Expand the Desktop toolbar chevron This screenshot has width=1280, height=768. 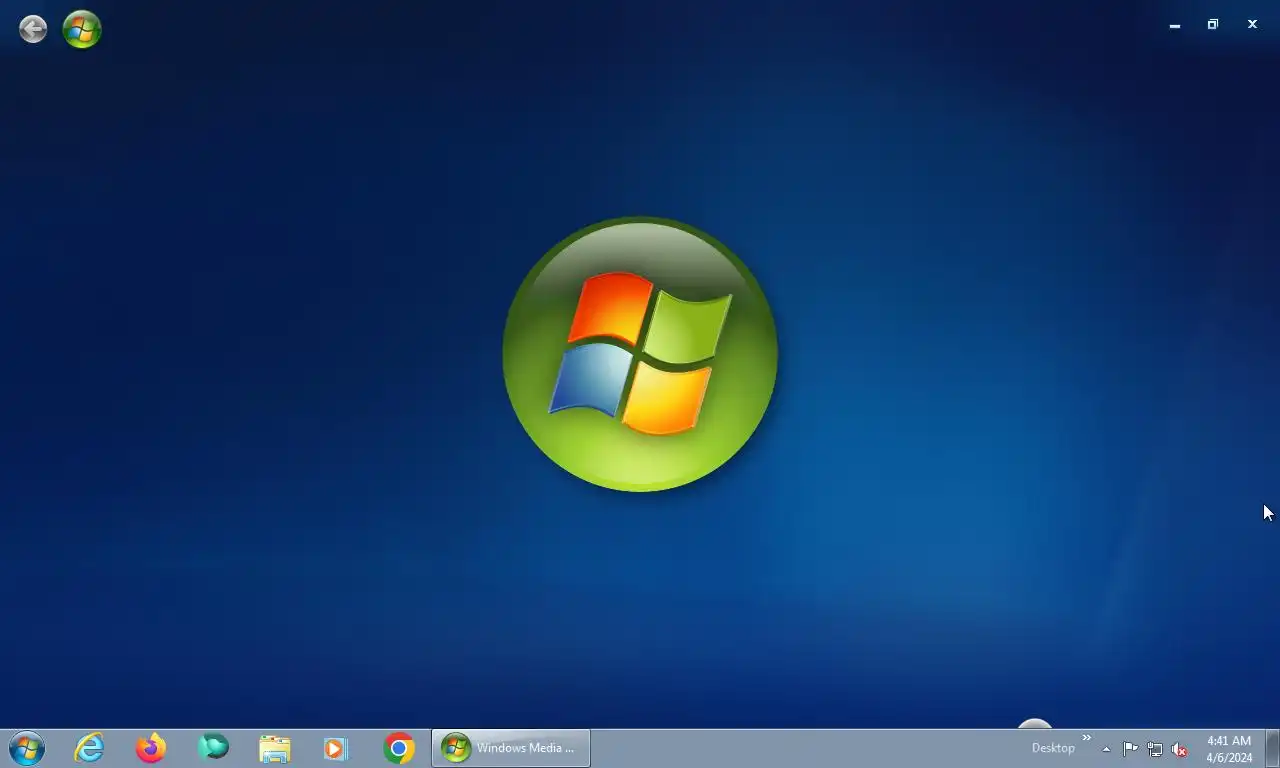[x=1086, y=738]
